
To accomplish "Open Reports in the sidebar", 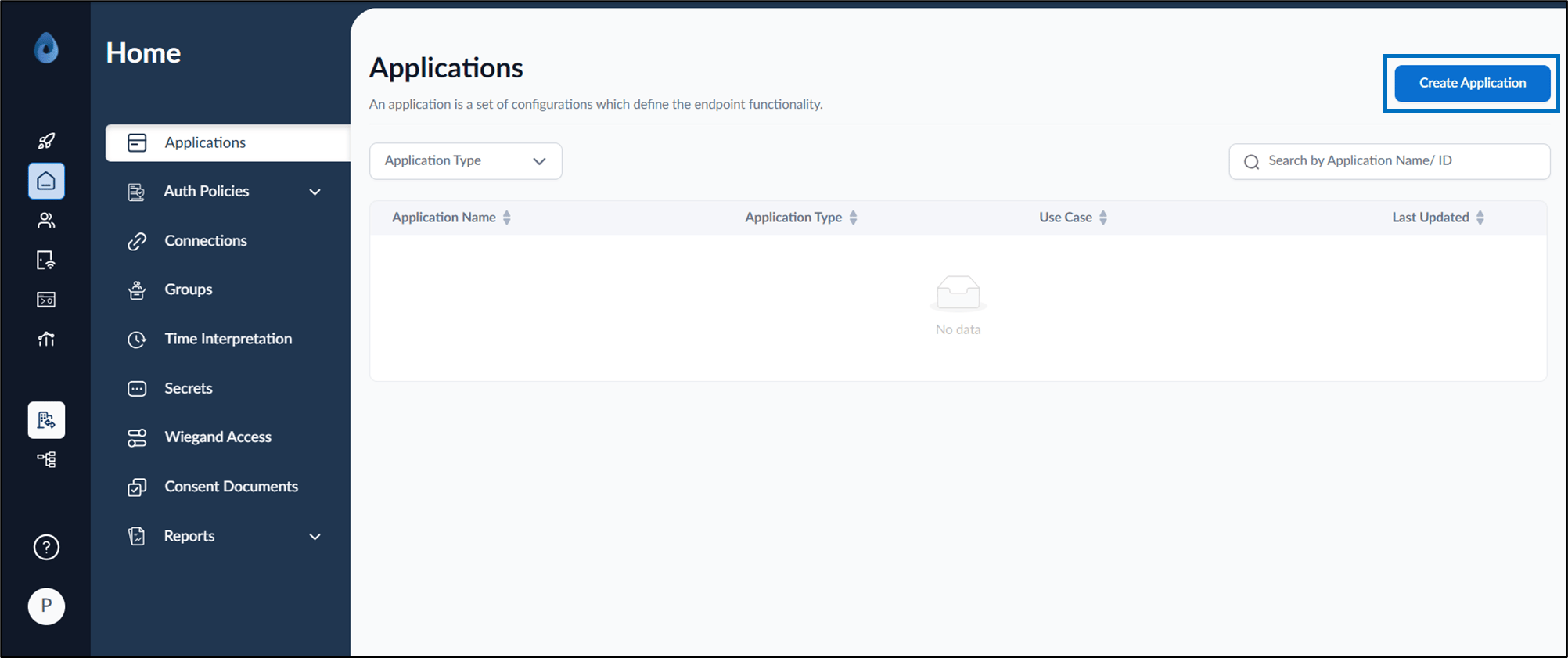I will [228, 536].
